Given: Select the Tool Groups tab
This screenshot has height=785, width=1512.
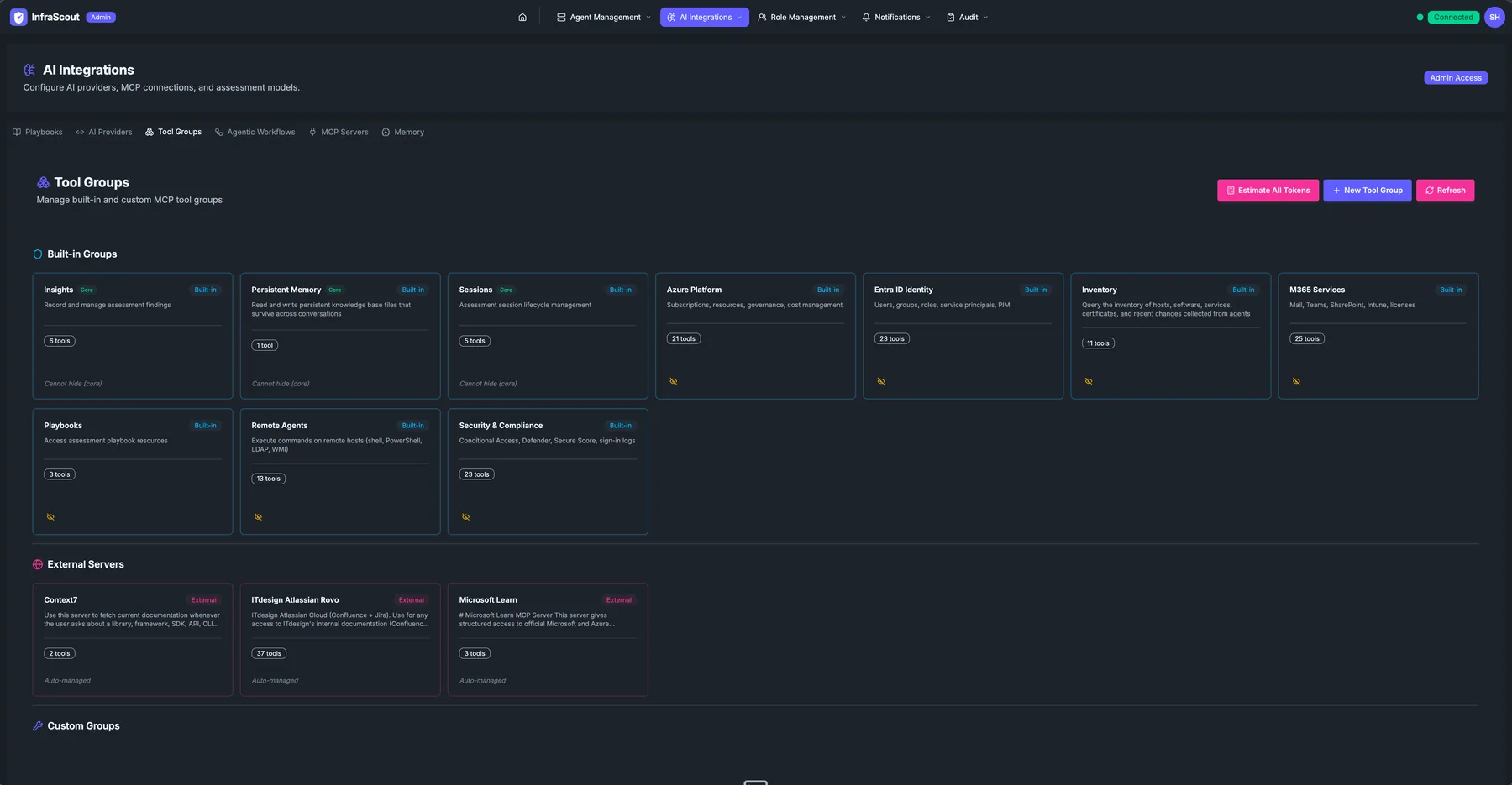Looking at the screenshot, I should click(x=173, y=132).
